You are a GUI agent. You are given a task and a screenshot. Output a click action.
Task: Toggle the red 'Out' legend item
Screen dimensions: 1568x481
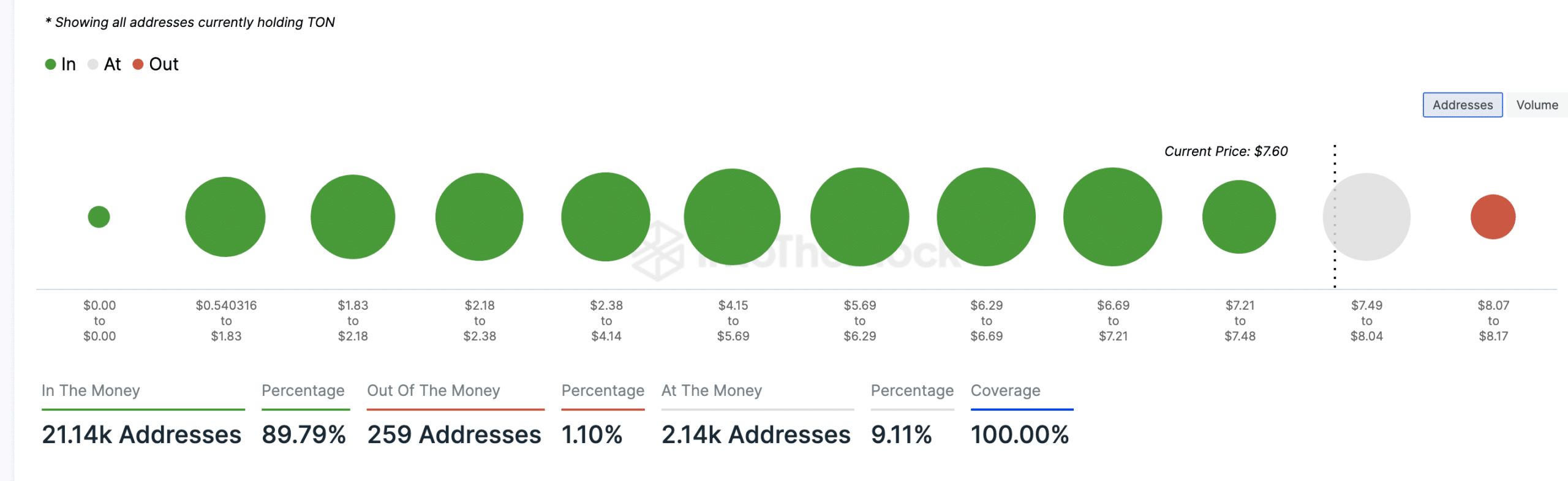(156, 64)
